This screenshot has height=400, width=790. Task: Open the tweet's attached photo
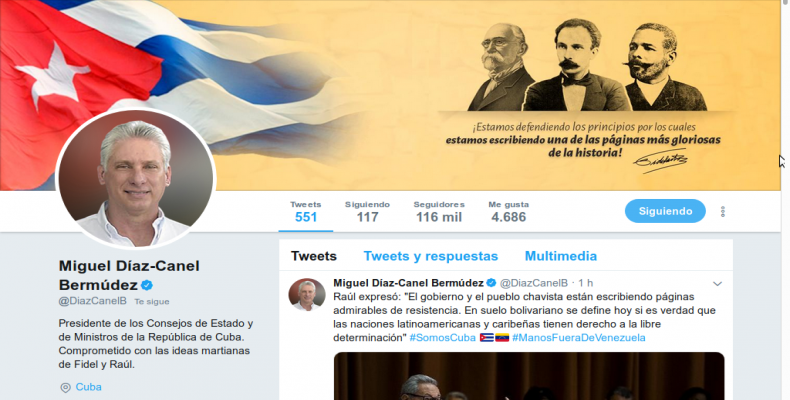pos(529,376)
